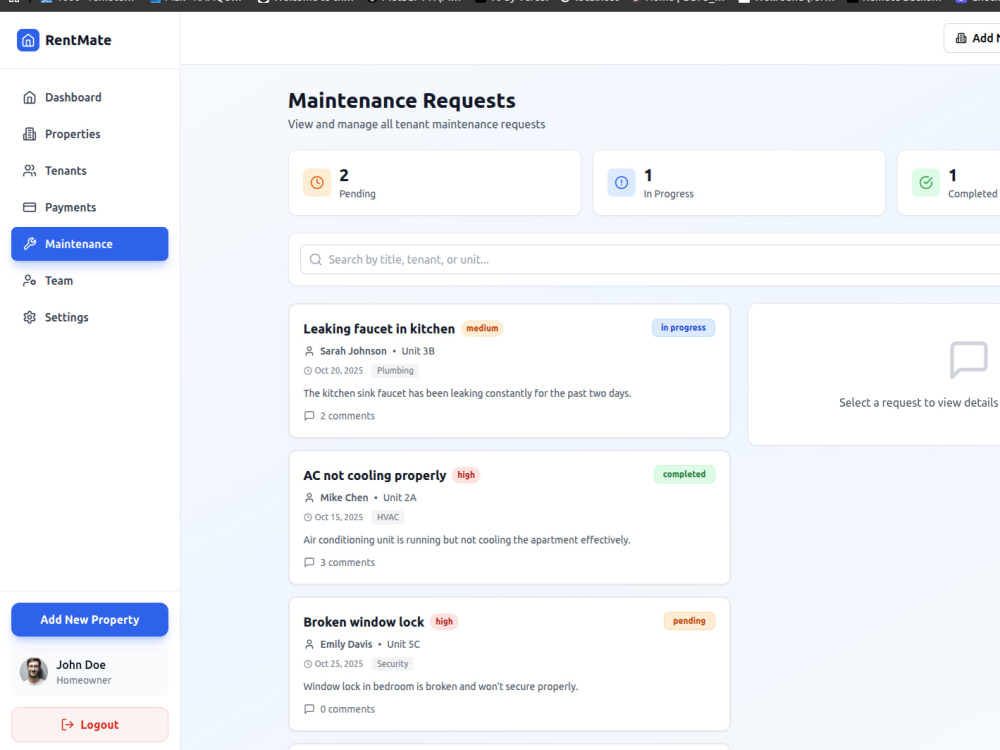Viewport: 1000px width, 750px height.
Task: Click the Team user icon
Action: 29,281
